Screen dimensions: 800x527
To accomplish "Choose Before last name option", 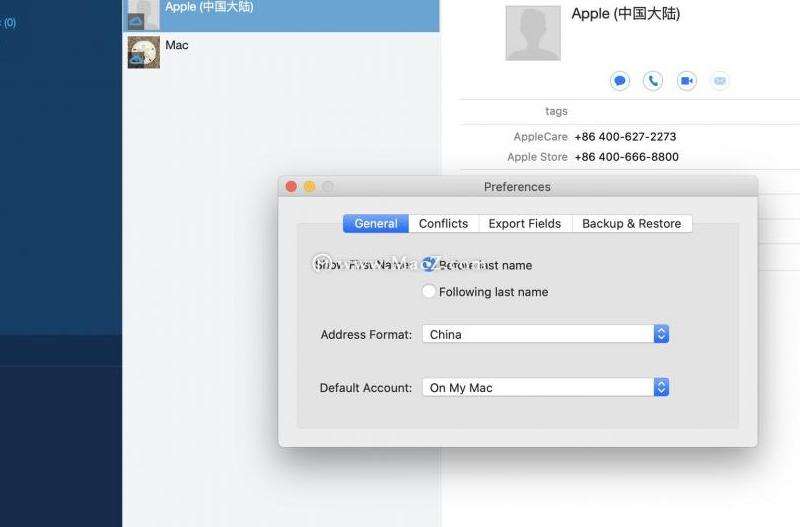I will coord(429,265).
